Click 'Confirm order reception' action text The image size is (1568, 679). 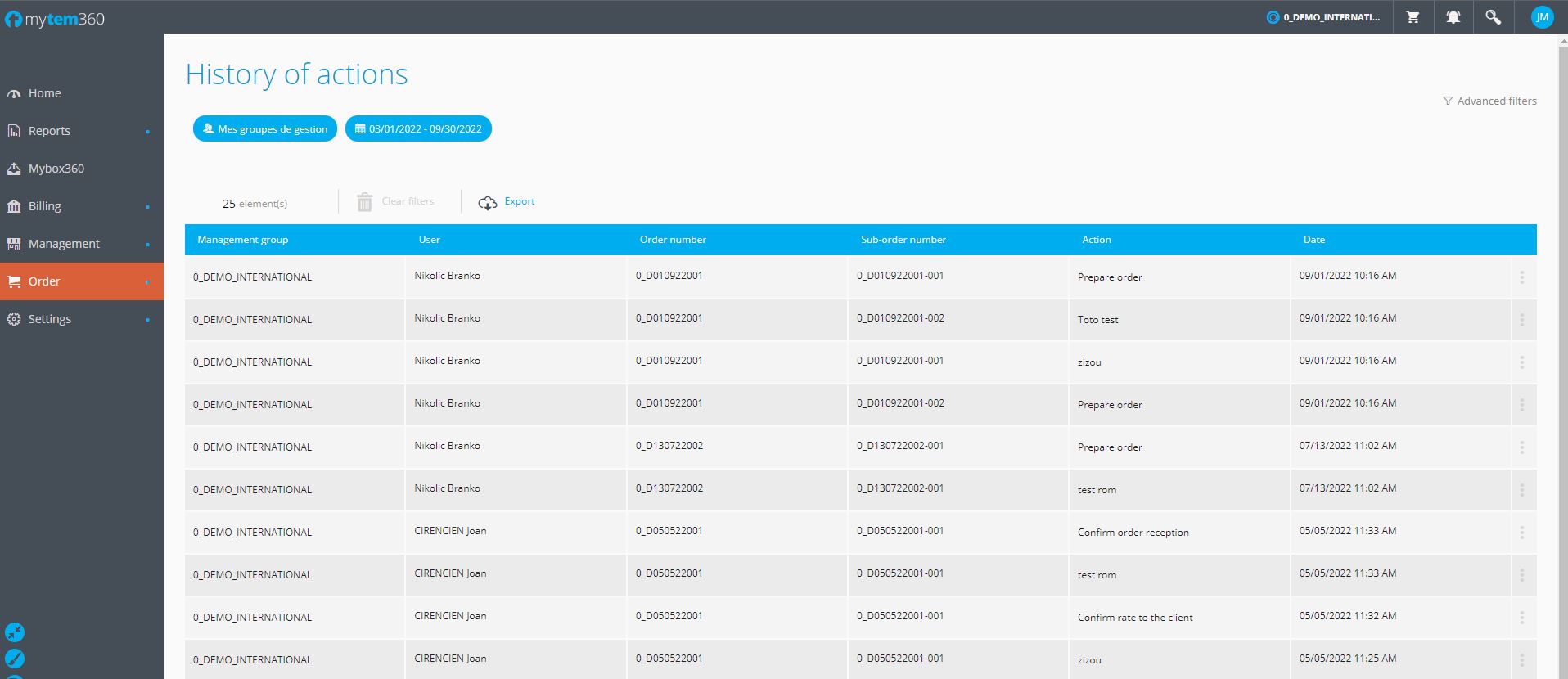(x=1133, y=533)
